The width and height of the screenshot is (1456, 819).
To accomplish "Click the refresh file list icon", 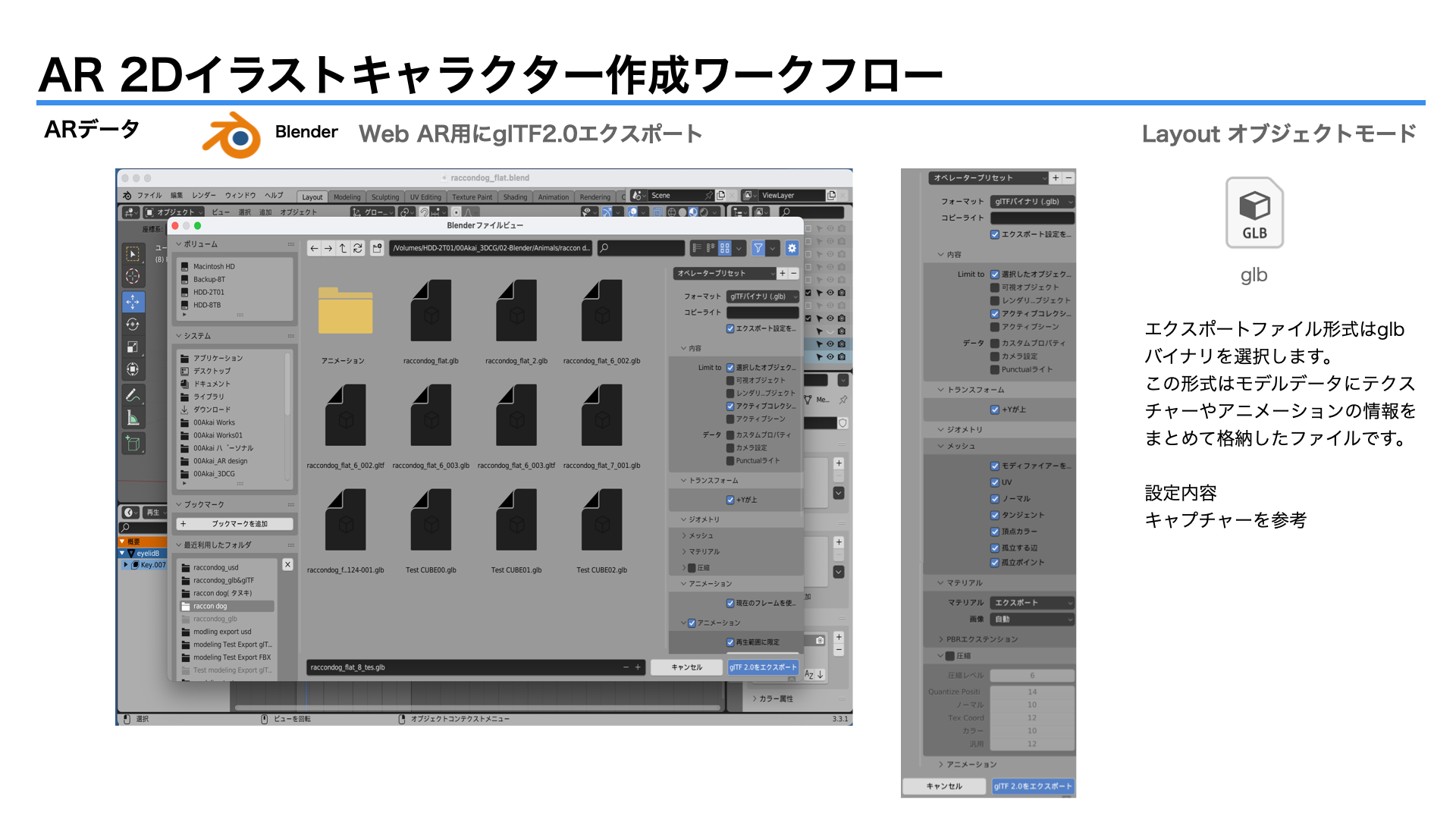I will coord(358,248).
